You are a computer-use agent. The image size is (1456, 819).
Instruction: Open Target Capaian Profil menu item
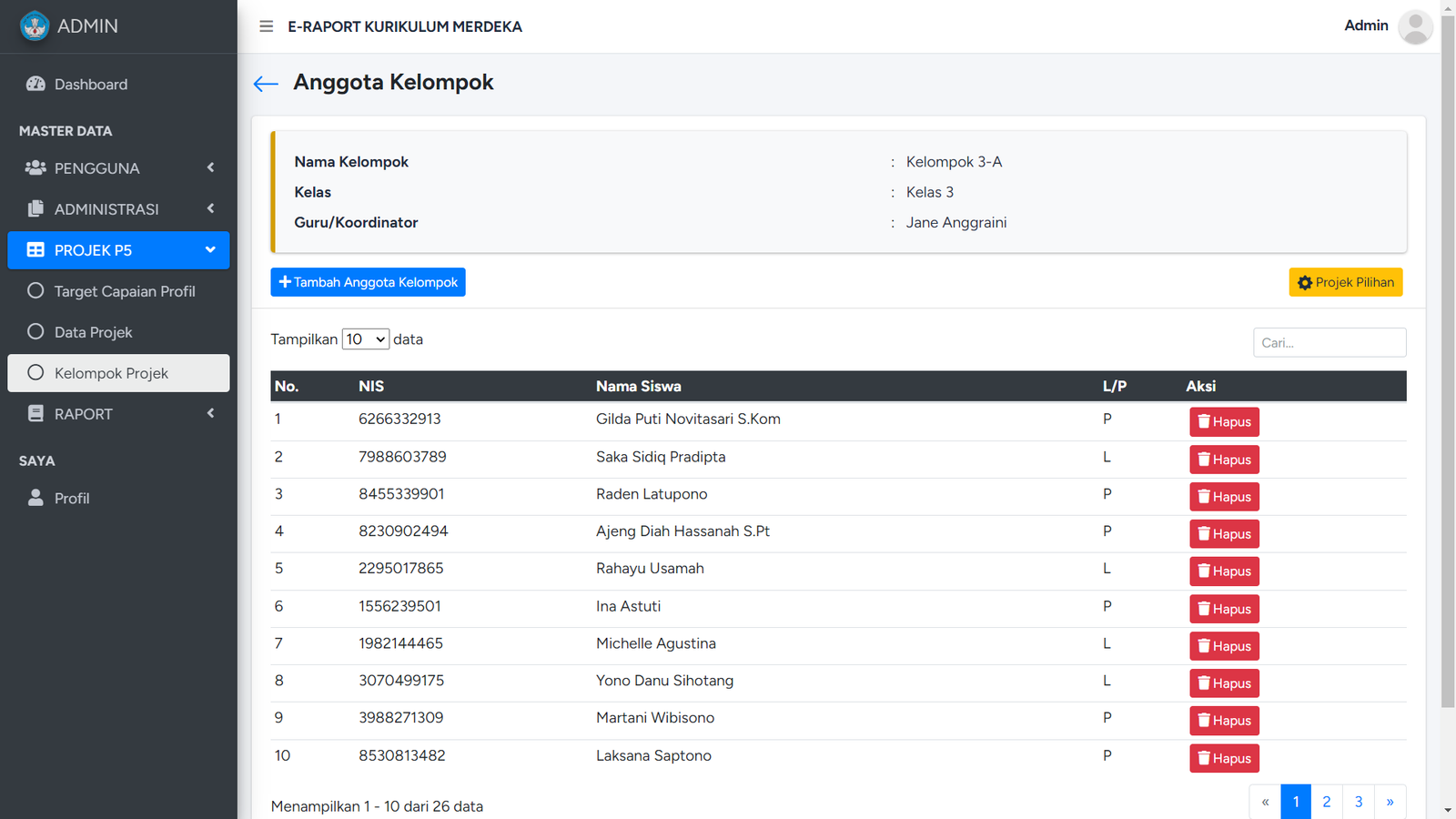[125, 291]
